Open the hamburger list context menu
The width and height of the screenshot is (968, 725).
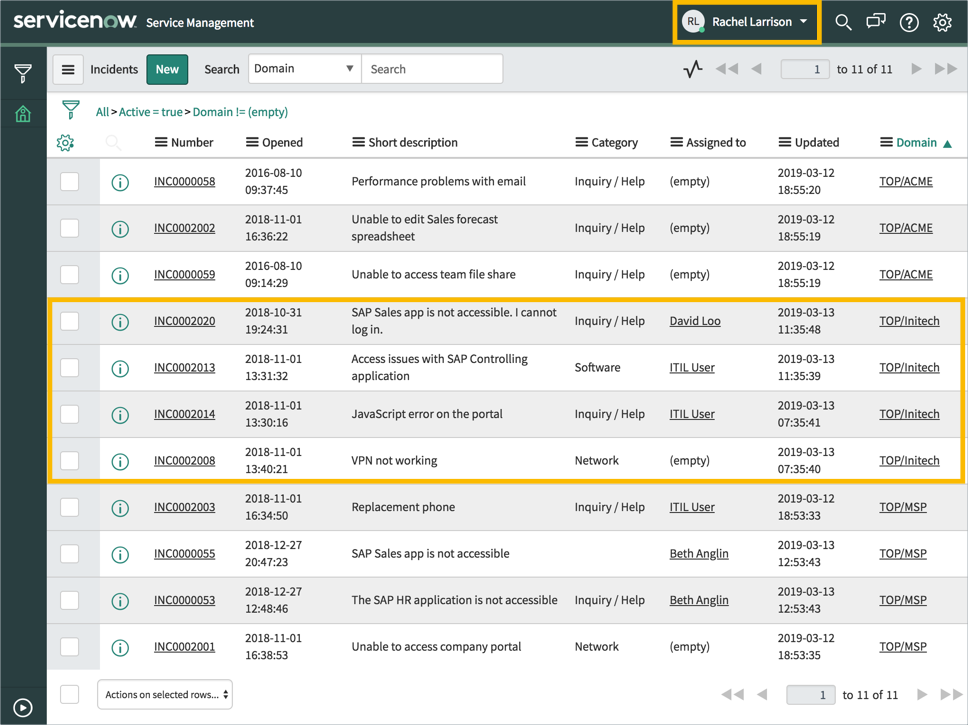click(68, 69)
